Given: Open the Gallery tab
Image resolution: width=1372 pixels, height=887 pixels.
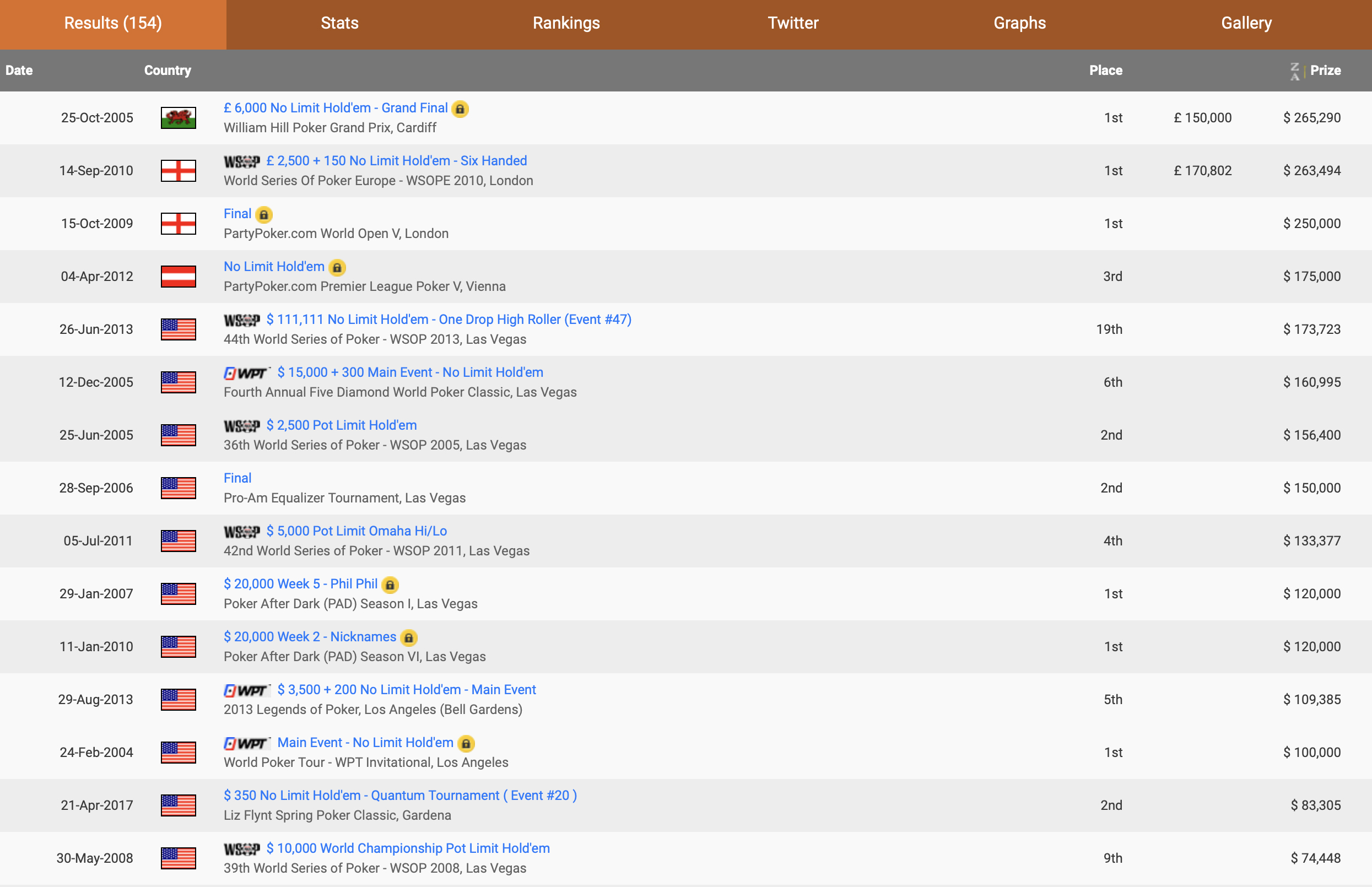Looking at the screenshot, I should tap(1246, 24).
